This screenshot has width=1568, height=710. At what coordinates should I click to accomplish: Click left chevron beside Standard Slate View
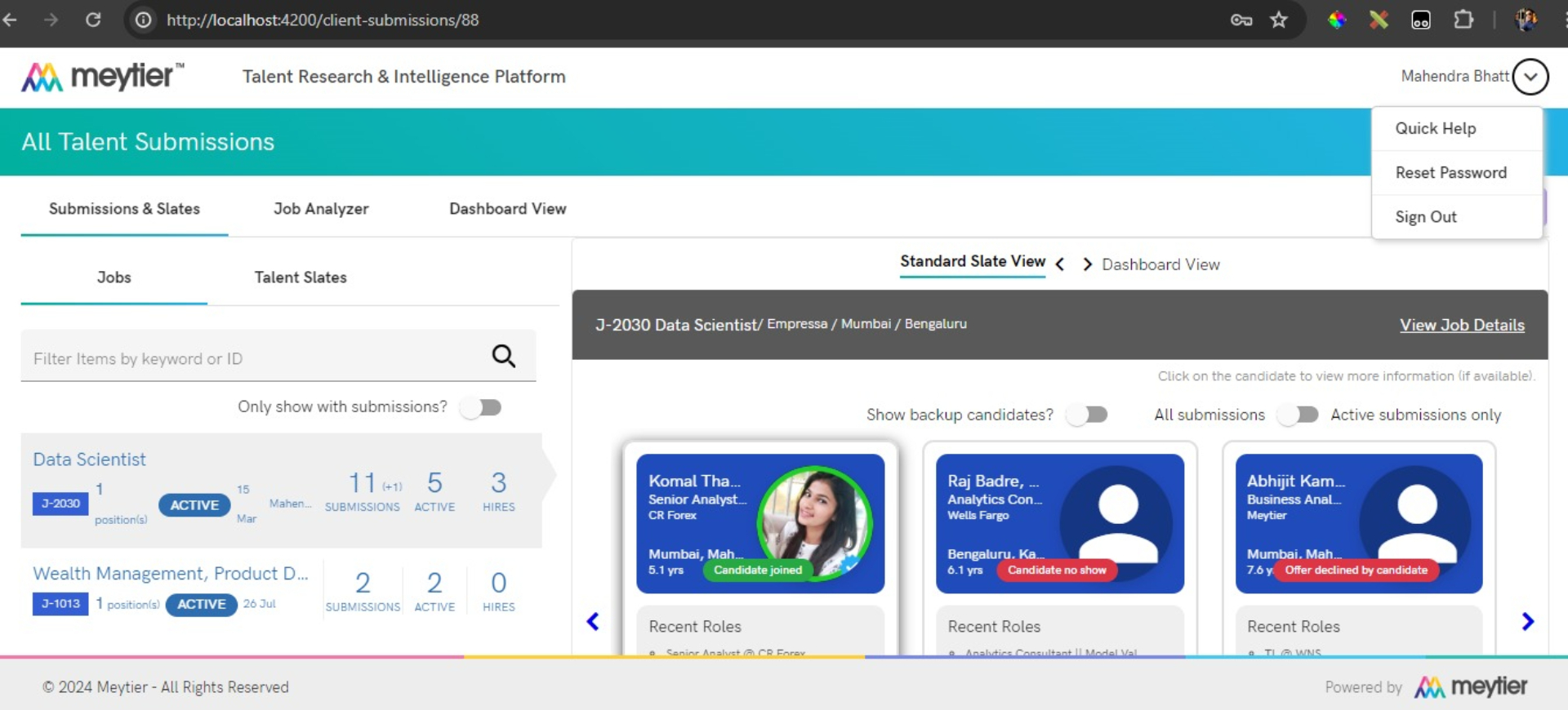[x=1060, y=264]
